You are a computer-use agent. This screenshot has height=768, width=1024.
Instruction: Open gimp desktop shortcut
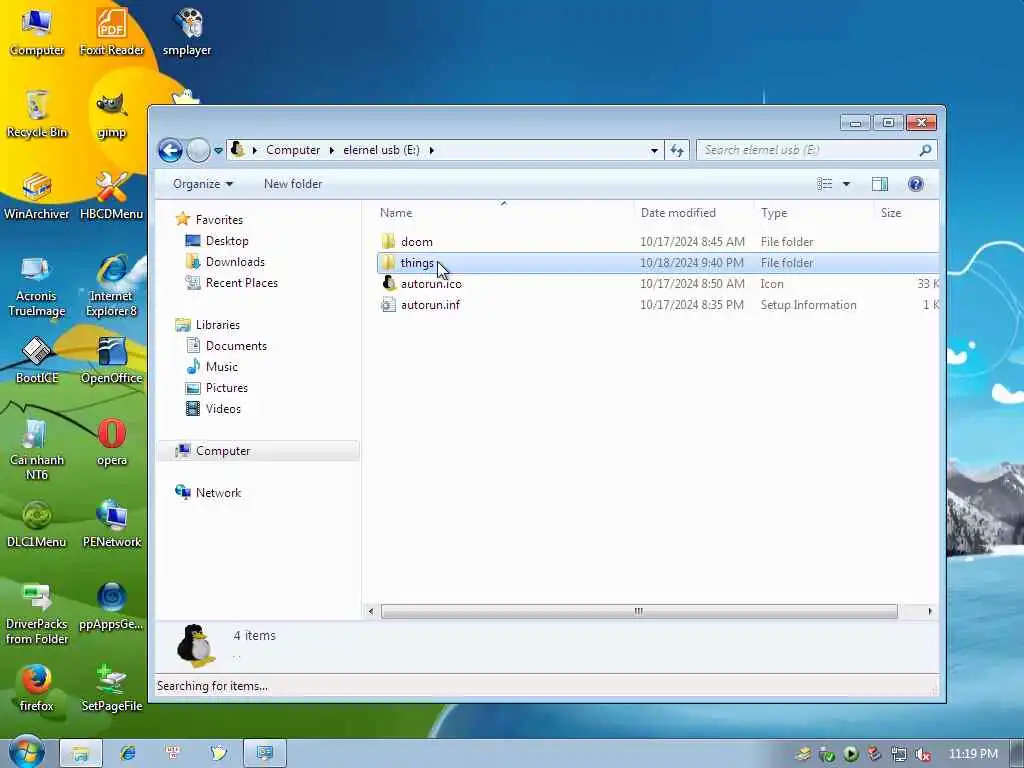point(112,115)
